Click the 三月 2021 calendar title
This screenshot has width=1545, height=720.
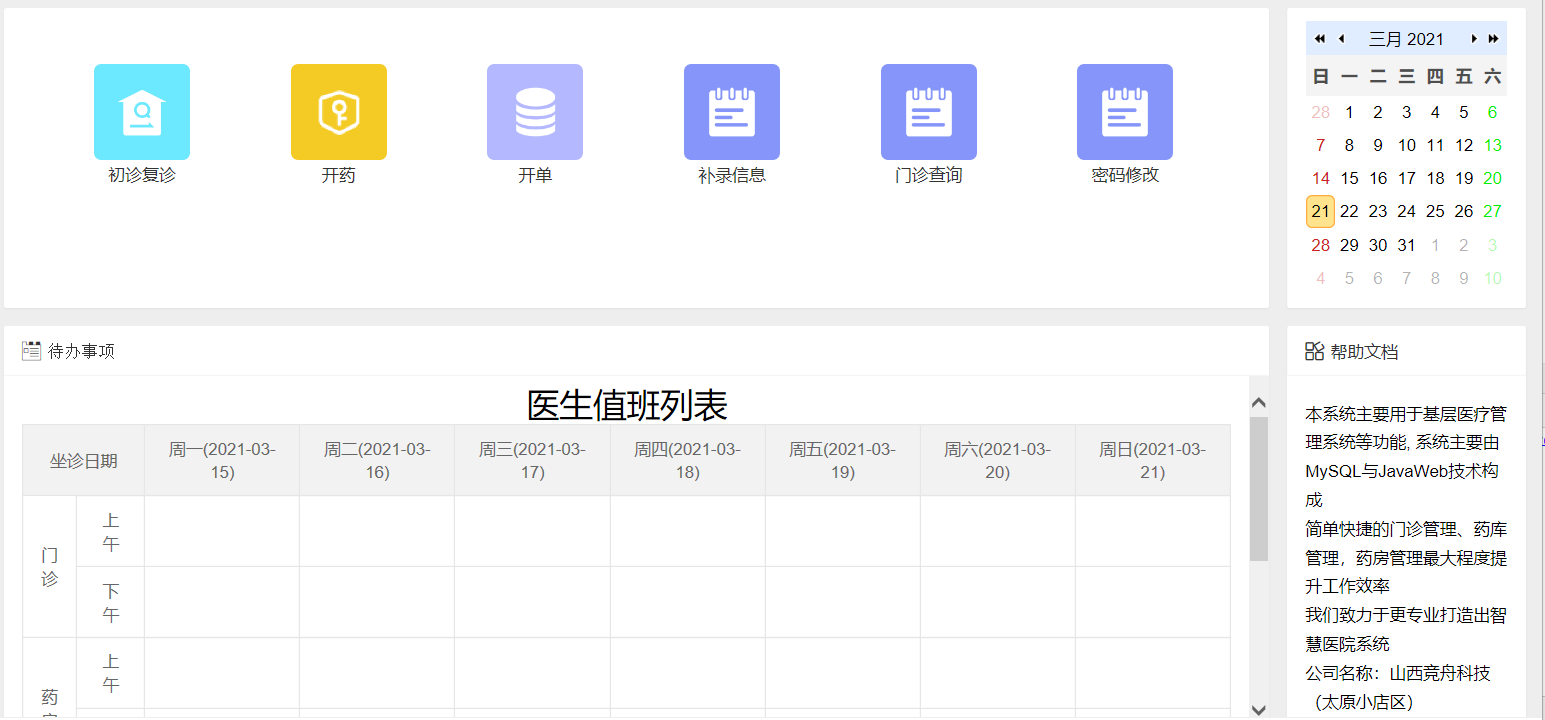1406,39
